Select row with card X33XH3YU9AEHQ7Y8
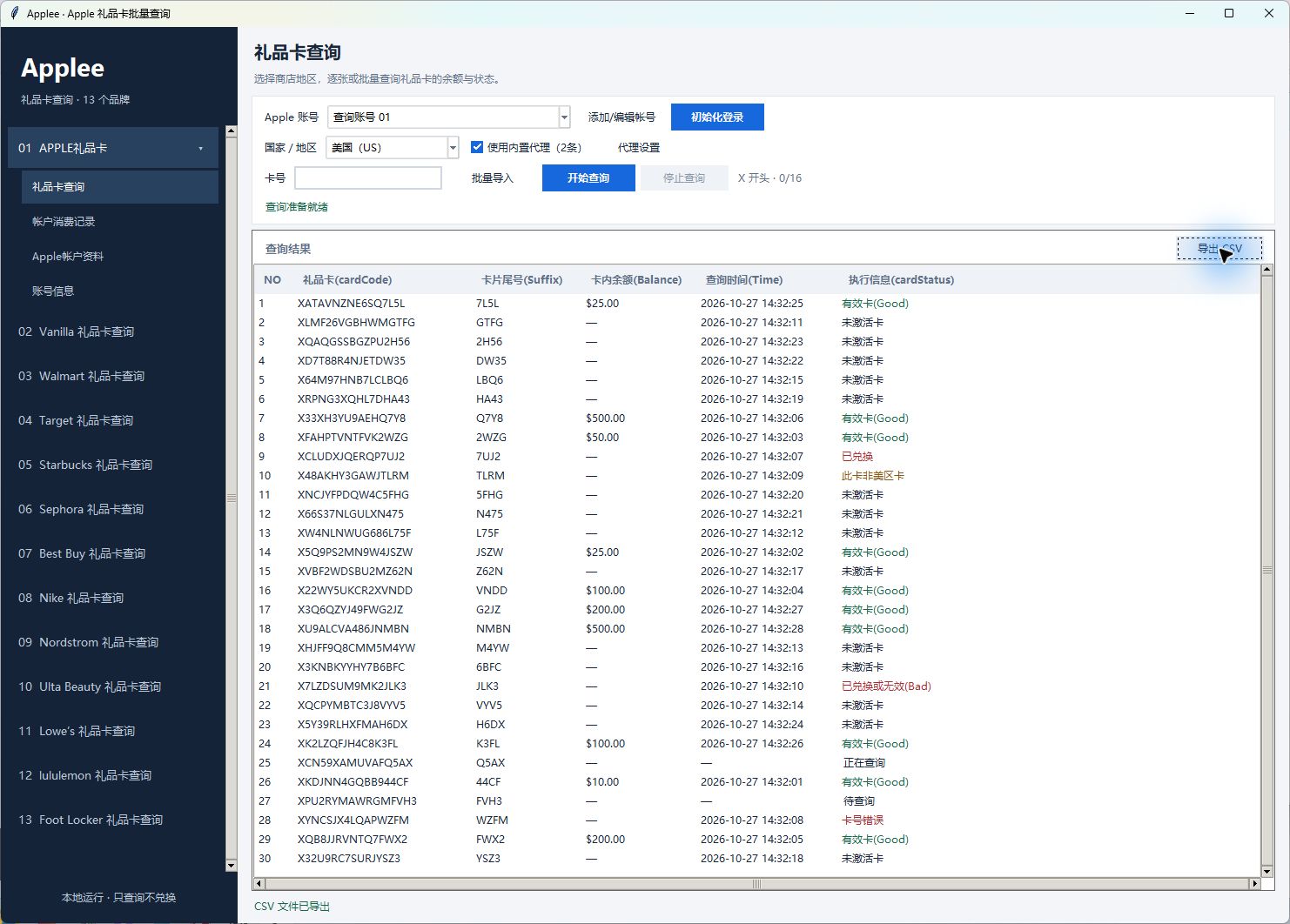Screen dimensions: 1290x924 pyautogui.click(x=757, y=418)
